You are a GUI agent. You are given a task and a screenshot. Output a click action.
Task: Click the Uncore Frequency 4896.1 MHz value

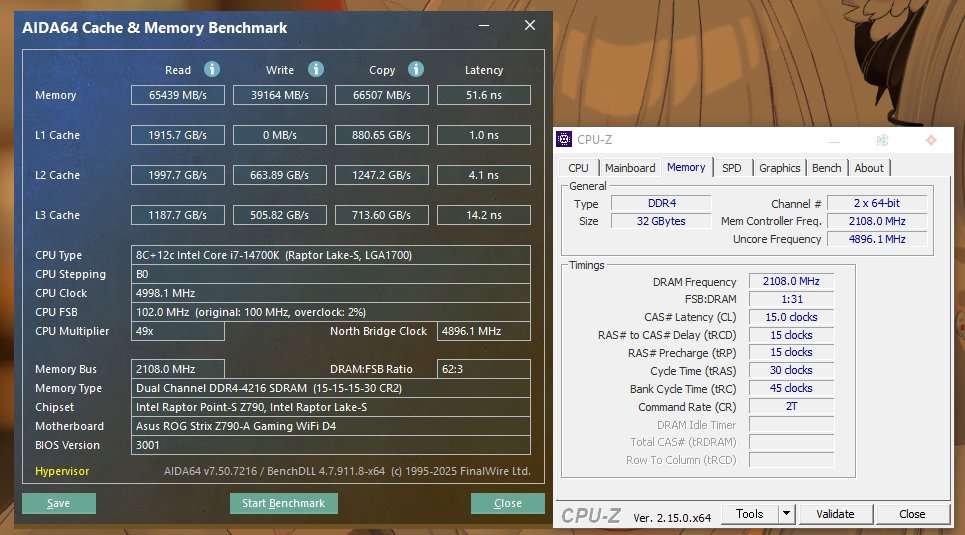(x=877, y=239)
